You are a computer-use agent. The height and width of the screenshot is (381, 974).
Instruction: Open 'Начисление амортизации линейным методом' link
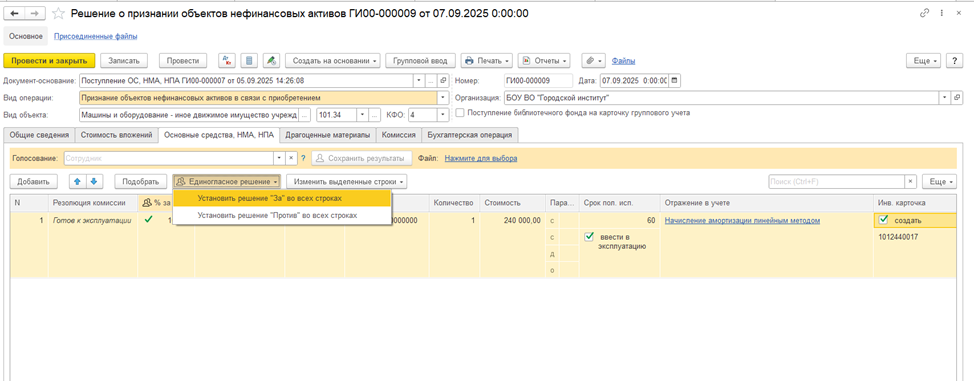coord(742,220)
